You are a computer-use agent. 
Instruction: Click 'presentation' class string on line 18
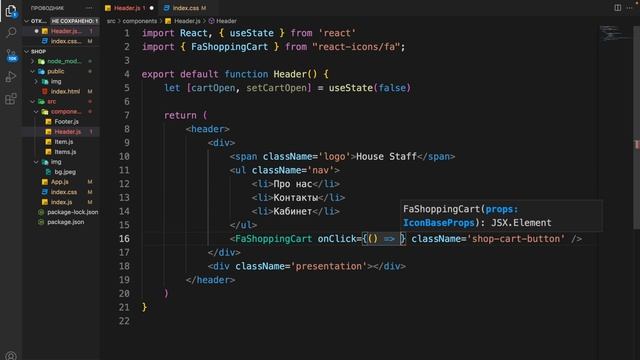coord(329,267)
